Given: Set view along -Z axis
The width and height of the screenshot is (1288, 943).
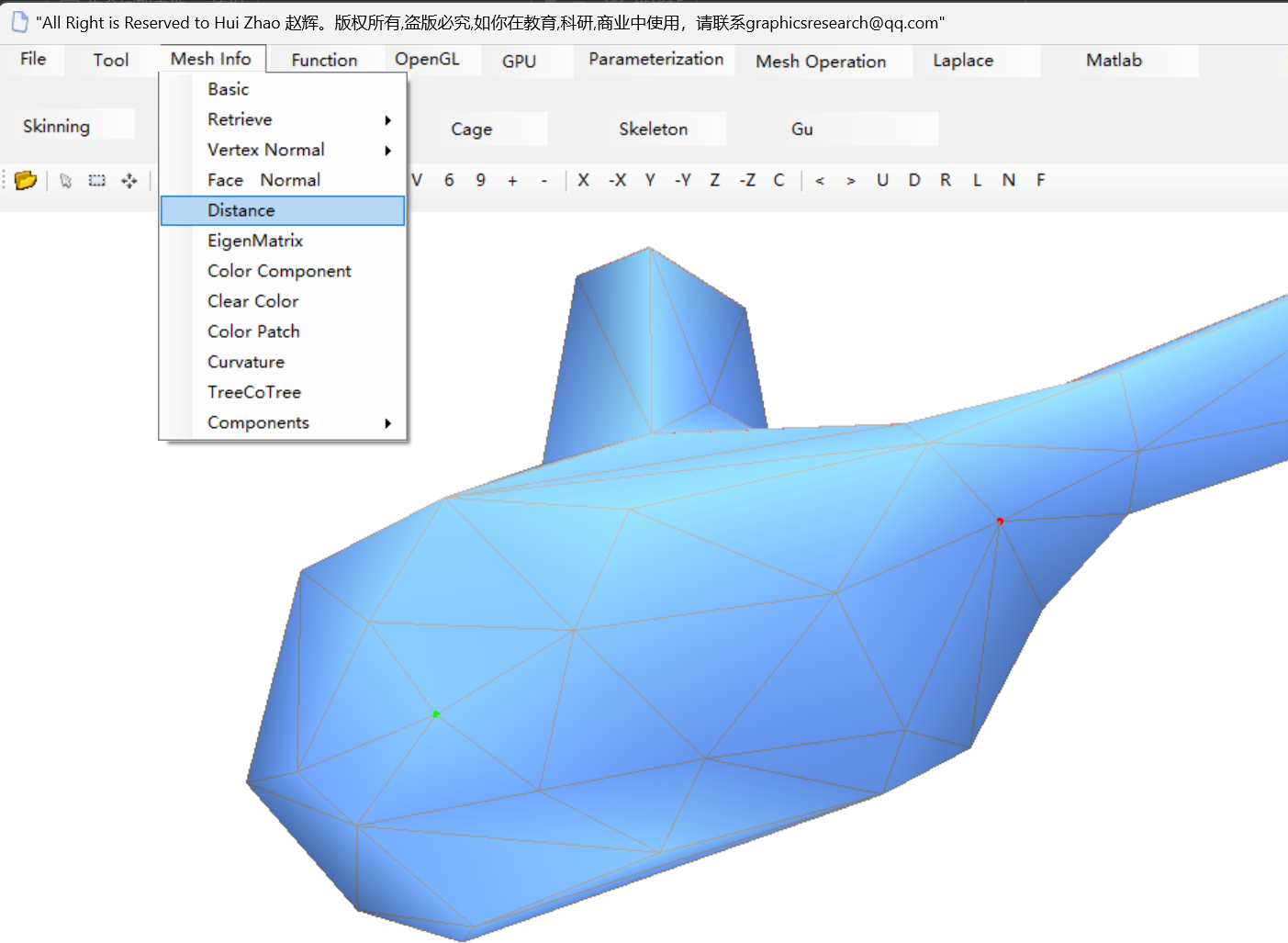Looking at the screenshot, I should 747,180.
